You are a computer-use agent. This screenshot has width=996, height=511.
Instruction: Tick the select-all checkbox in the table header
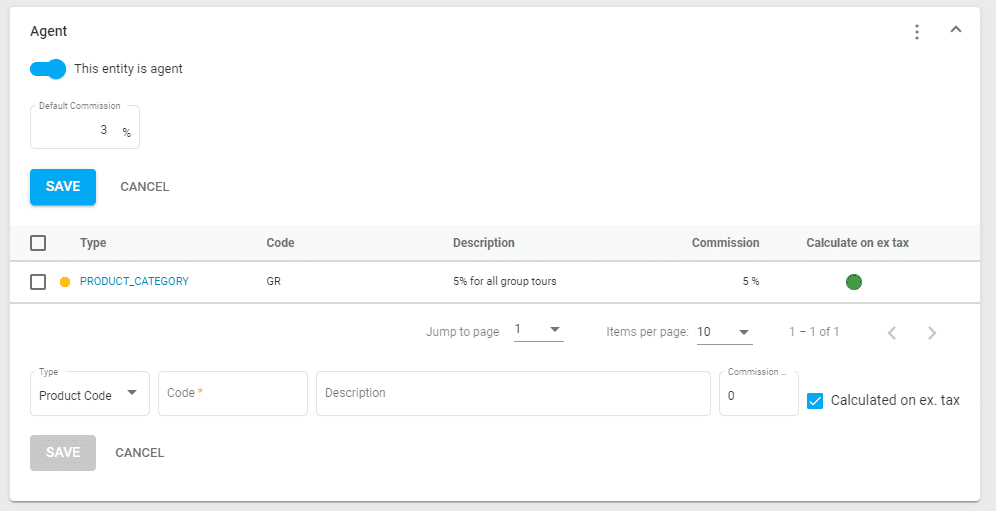38,243
